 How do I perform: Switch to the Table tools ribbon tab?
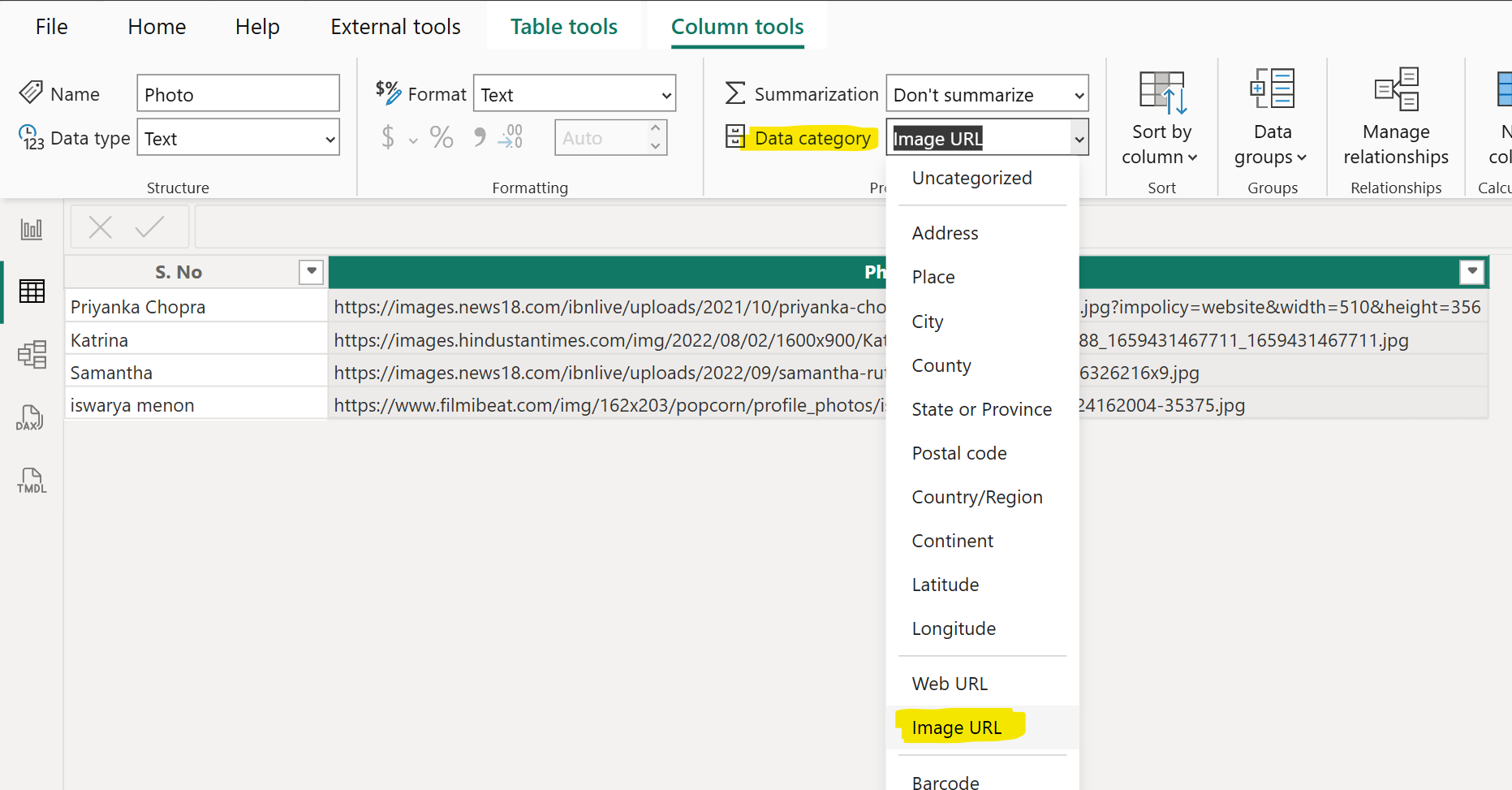[563, 25]
